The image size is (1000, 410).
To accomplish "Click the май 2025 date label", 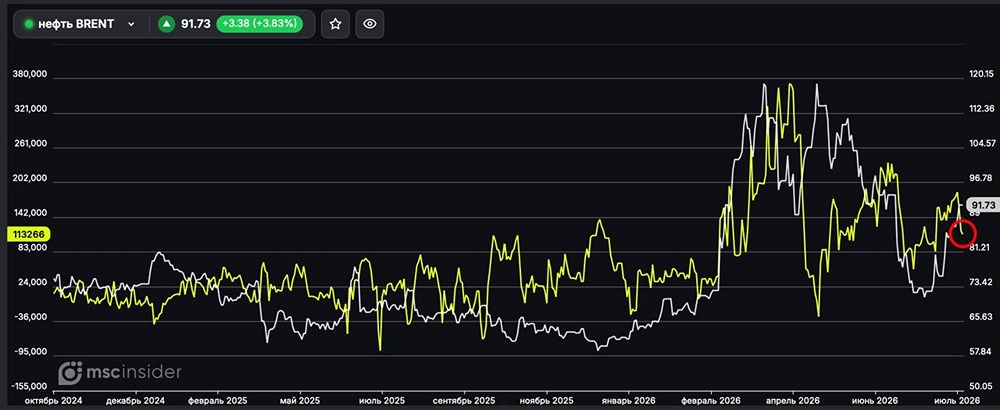I will coord(300,401).
